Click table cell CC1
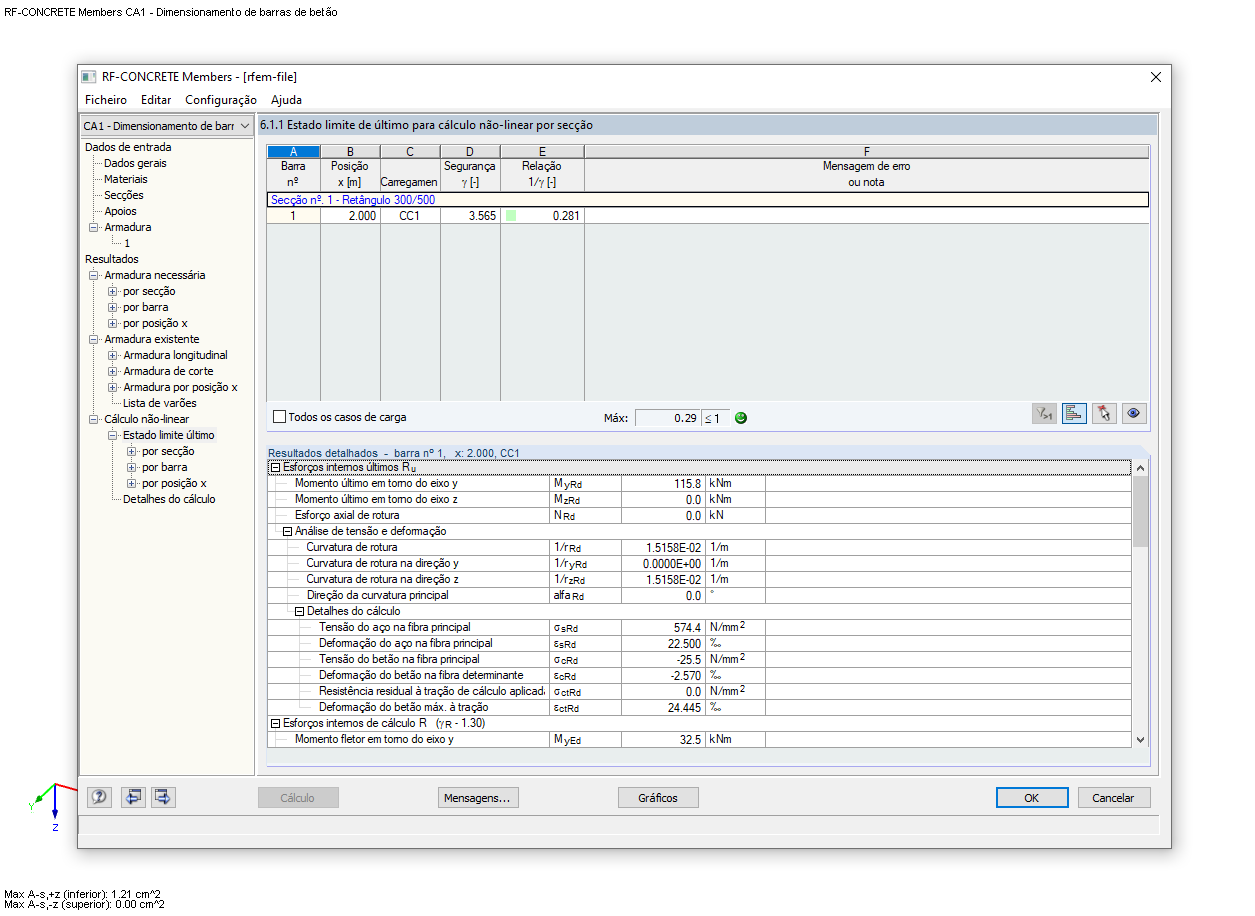This screenshot has height=916, width=1255. (x=410, y=215)
